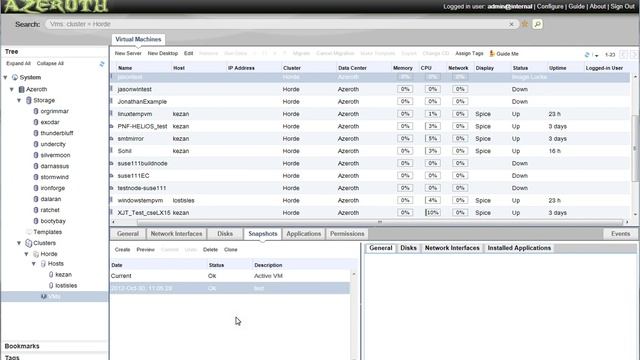Click New Desktop
Screen dimensions: 640x360
(x=163, y=53)
